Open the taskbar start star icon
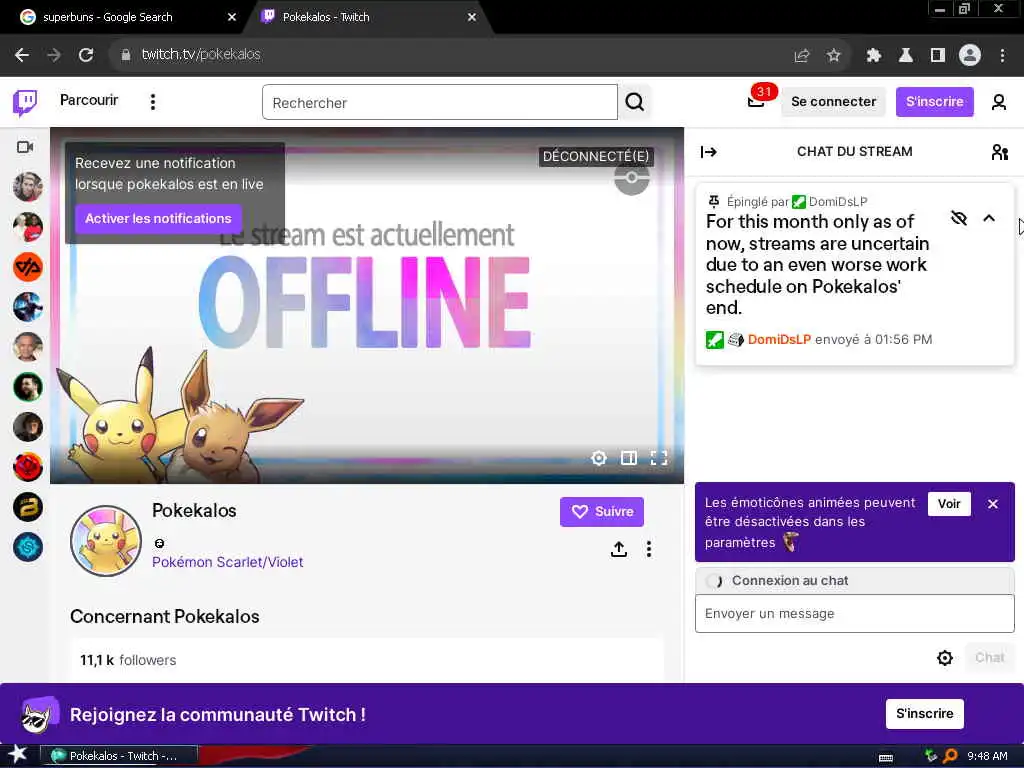Viewport: 1024px width, 768px height. 17,754
